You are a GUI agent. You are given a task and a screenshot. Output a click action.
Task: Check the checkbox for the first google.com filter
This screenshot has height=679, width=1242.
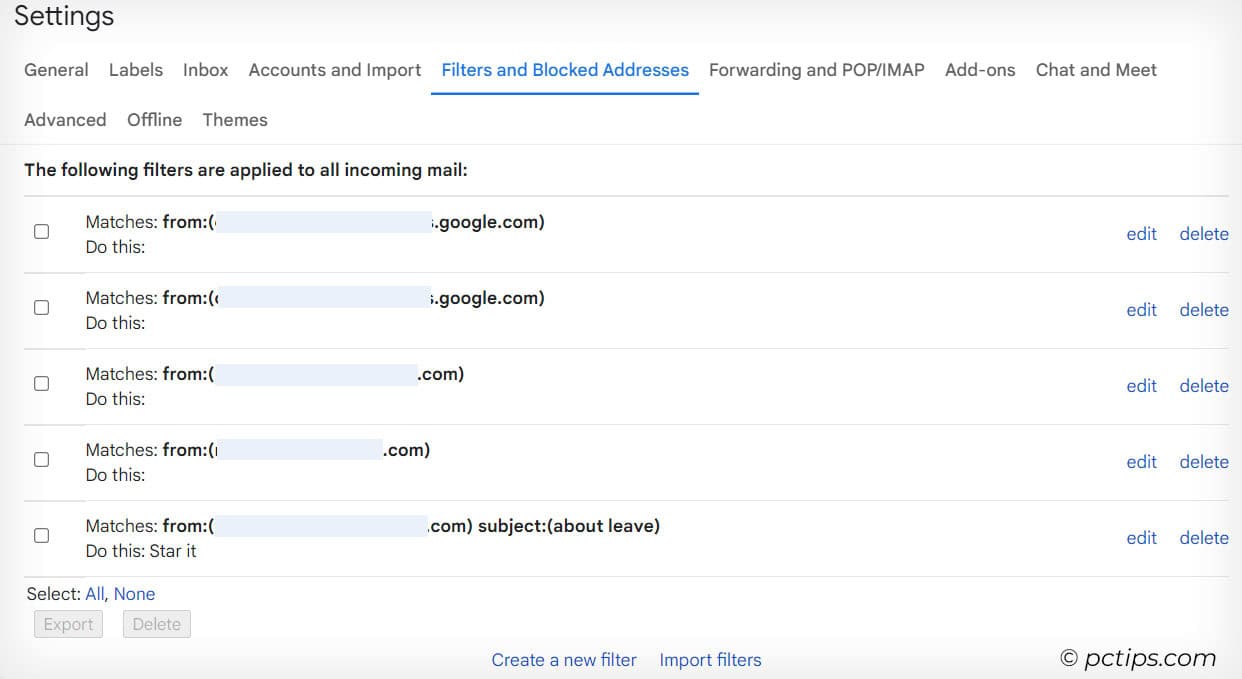pos(41,231)
